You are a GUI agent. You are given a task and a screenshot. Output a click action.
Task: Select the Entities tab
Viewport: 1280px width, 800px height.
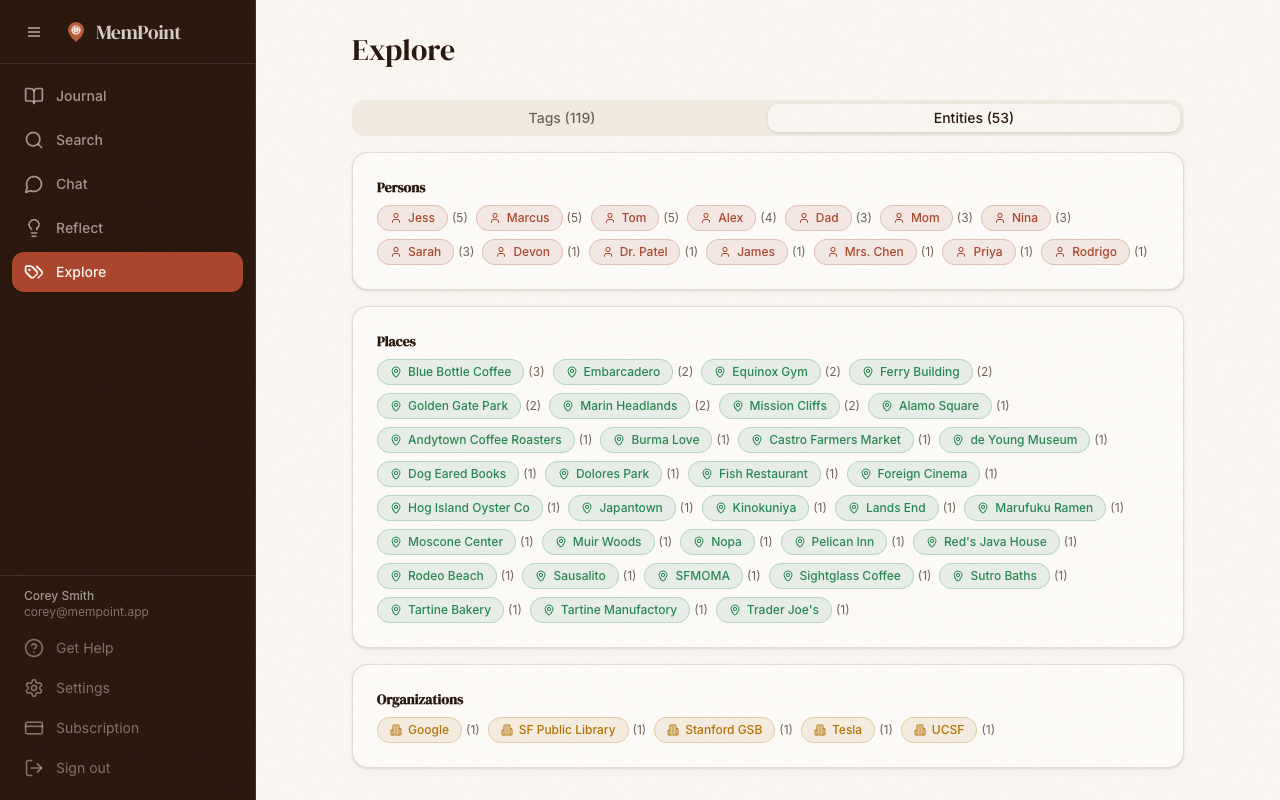point(973,118)
